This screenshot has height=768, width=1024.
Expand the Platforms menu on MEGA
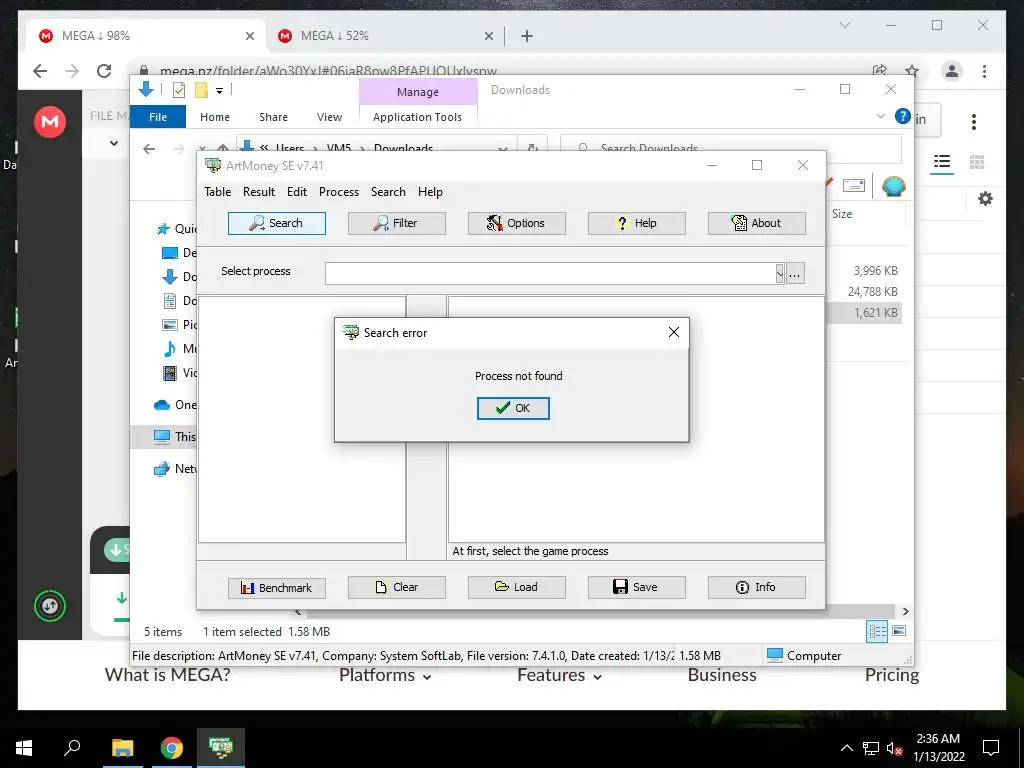[385, 675]
